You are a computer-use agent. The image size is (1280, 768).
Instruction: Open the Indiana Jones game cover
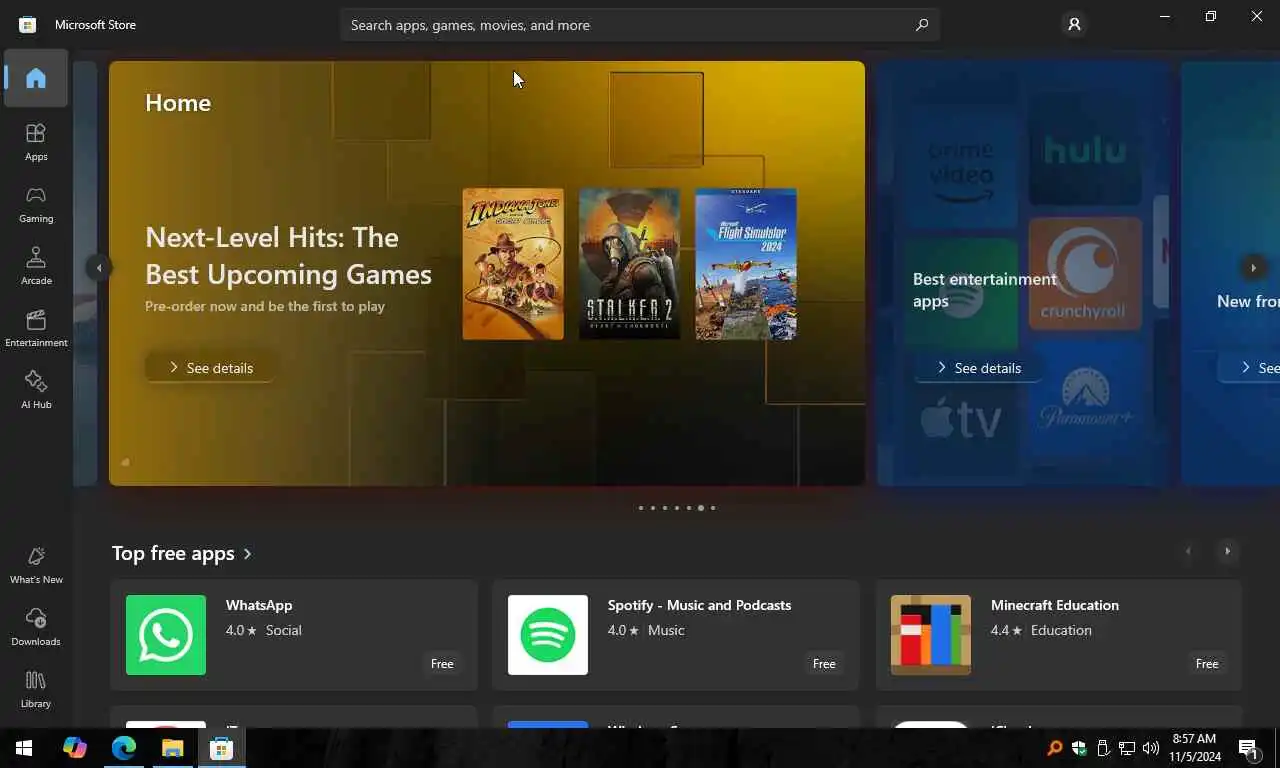[513, 264]
